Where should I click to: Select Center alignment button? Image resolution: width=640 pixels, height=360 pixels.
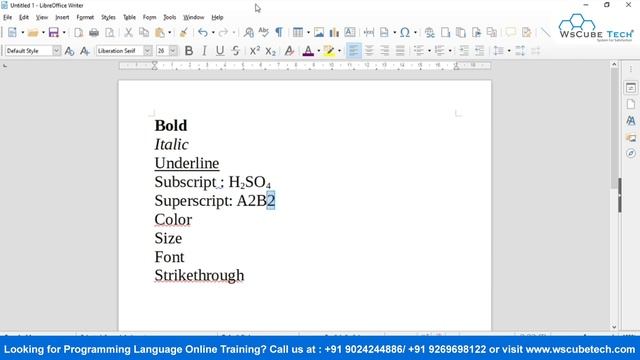tap(369, 51)
